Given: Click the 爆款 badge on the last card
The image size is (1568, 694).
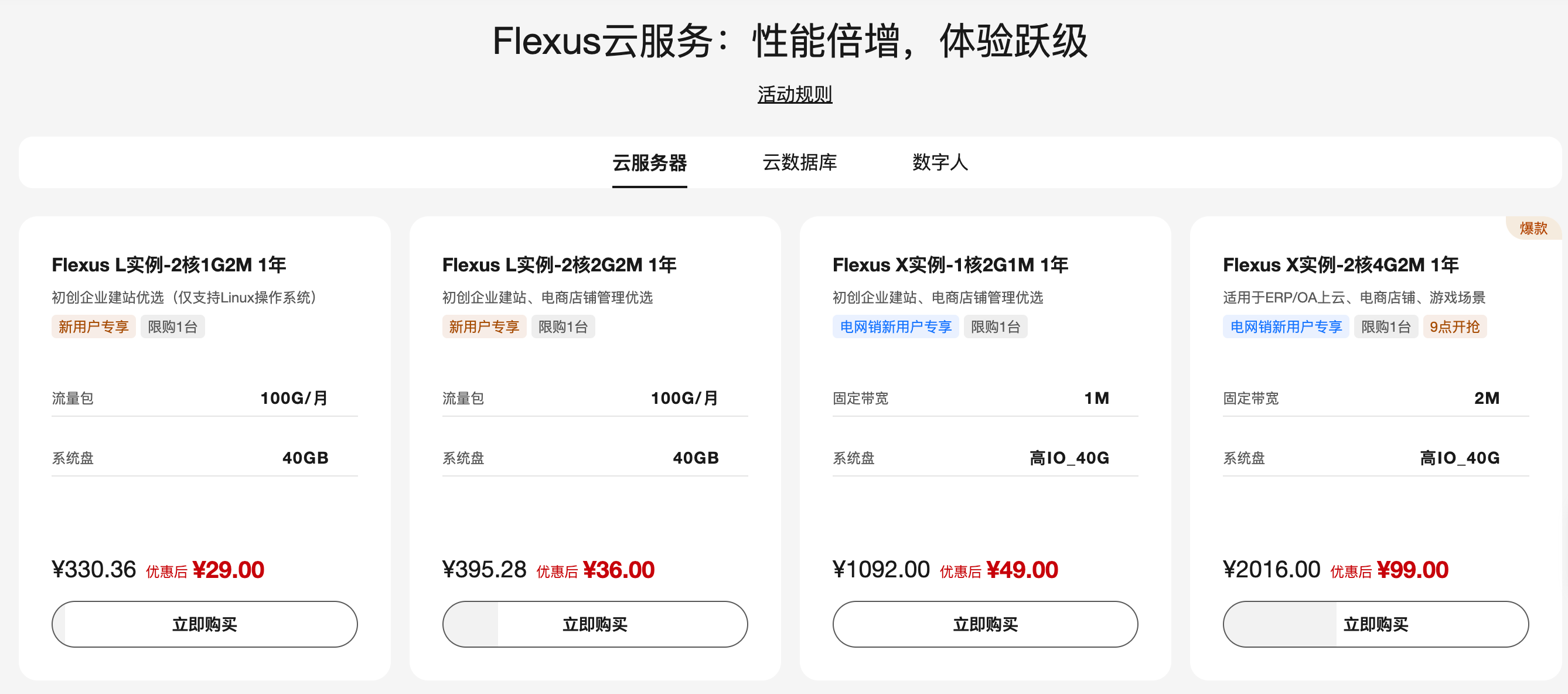Looking at the screenshot, I should click(1533, 228).
